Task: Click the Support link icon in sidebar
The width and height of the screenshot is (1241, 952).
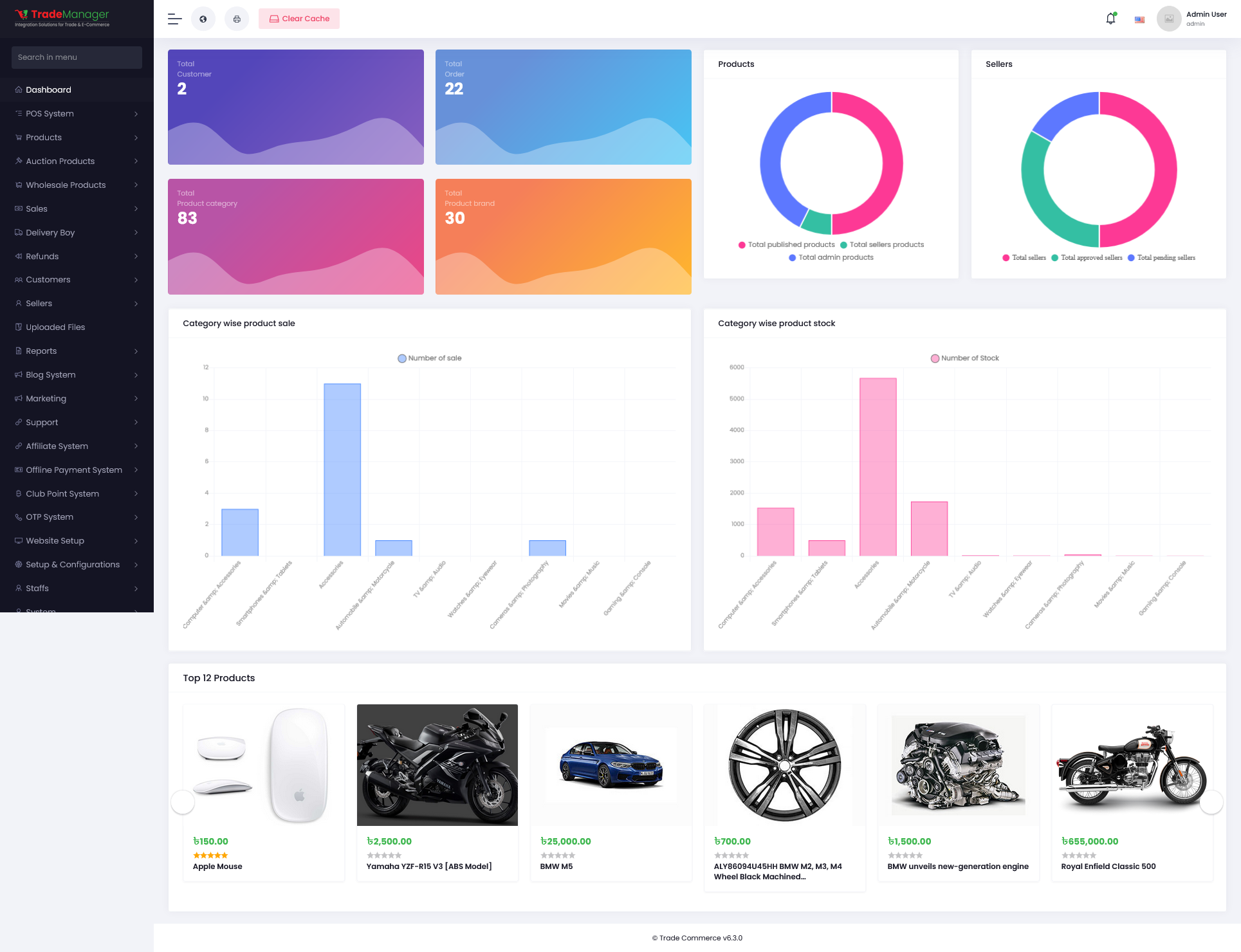Action: [19, 422]
